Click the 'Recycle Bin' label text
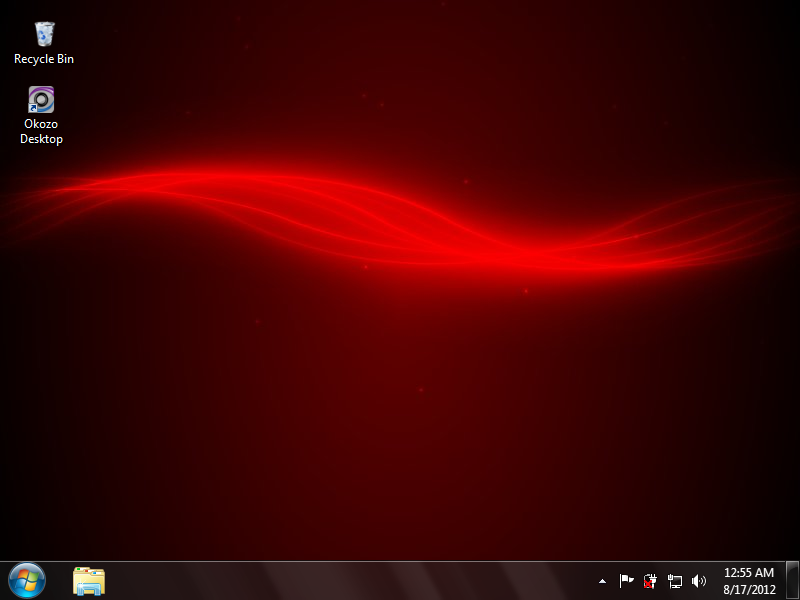Screen dimensions: 800x600 click(x=44, y=59)
